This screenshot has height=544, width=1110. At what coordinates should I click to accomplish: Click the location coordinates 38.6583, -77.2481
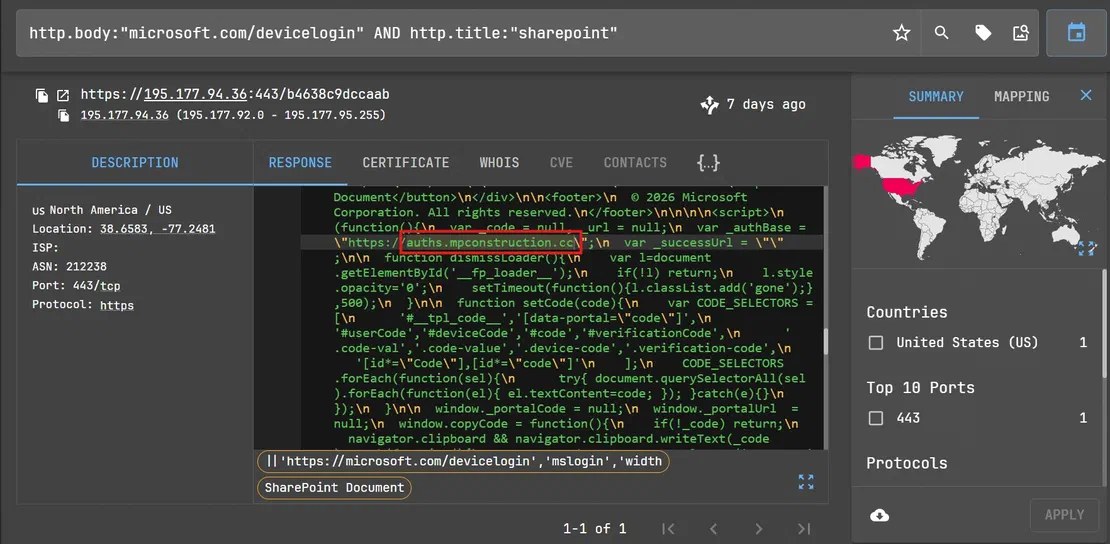[158, 229]
